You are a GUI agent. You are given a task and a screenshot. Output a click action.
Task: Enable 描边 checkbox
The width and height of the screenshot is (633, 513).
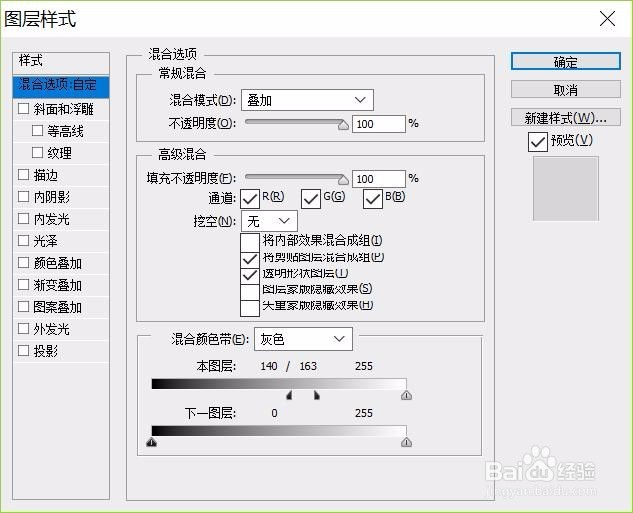23,174
